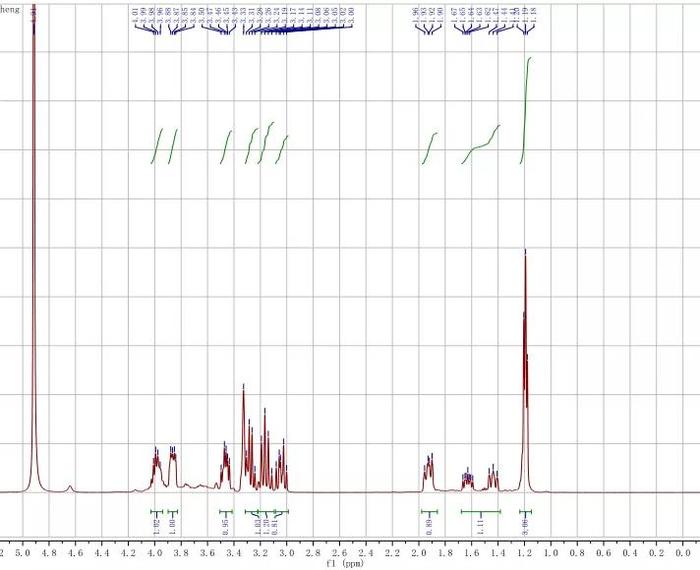
Task: Click the 1.02 integral label under 4.0 ppm
Action: tap(156, 527)
